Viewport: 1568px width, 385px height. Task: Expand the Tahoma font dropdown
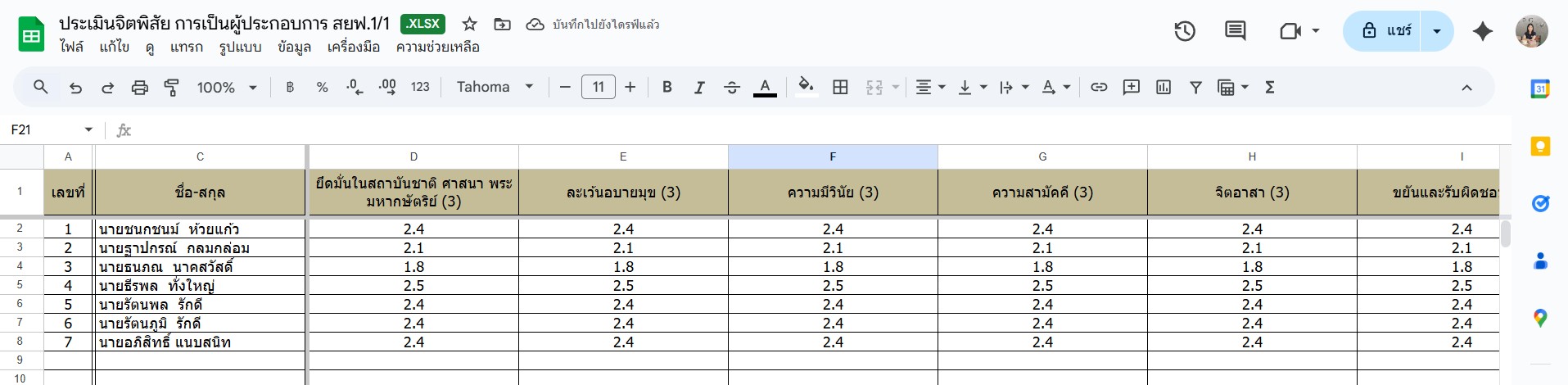[x=495, y=87]
